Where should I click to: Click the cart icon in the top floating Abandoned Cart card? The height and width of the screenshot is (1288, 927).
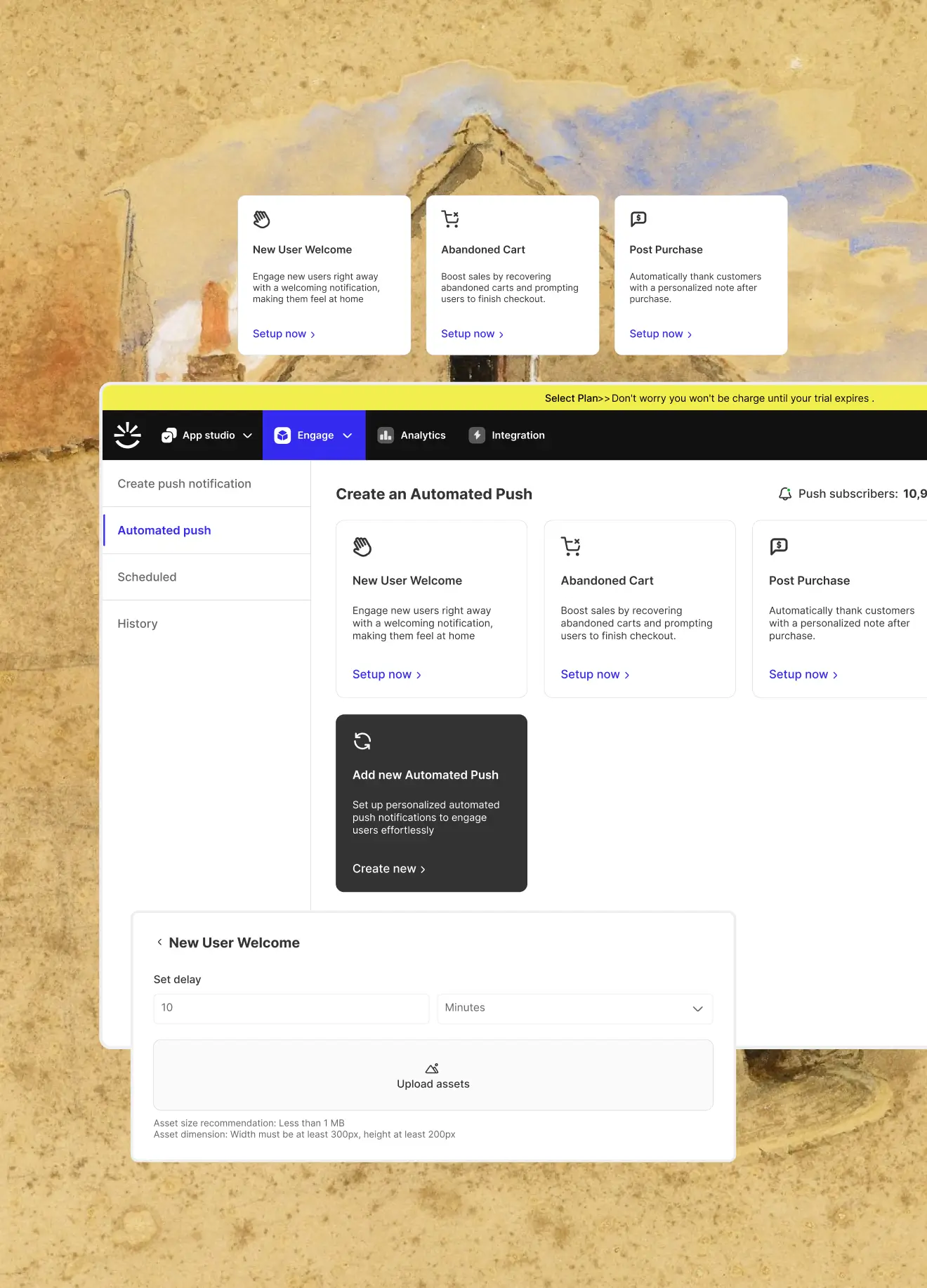450,219
